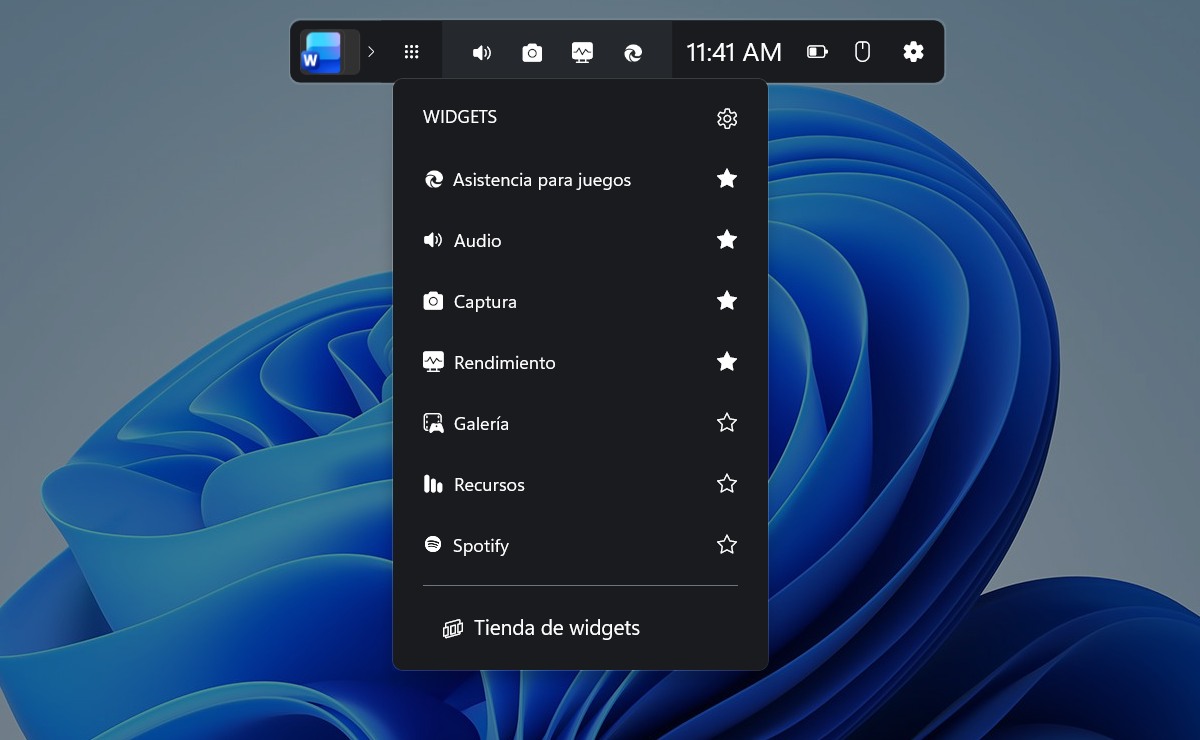
Task: Click the 11:41 AM clock display
Action: point(734,52)
